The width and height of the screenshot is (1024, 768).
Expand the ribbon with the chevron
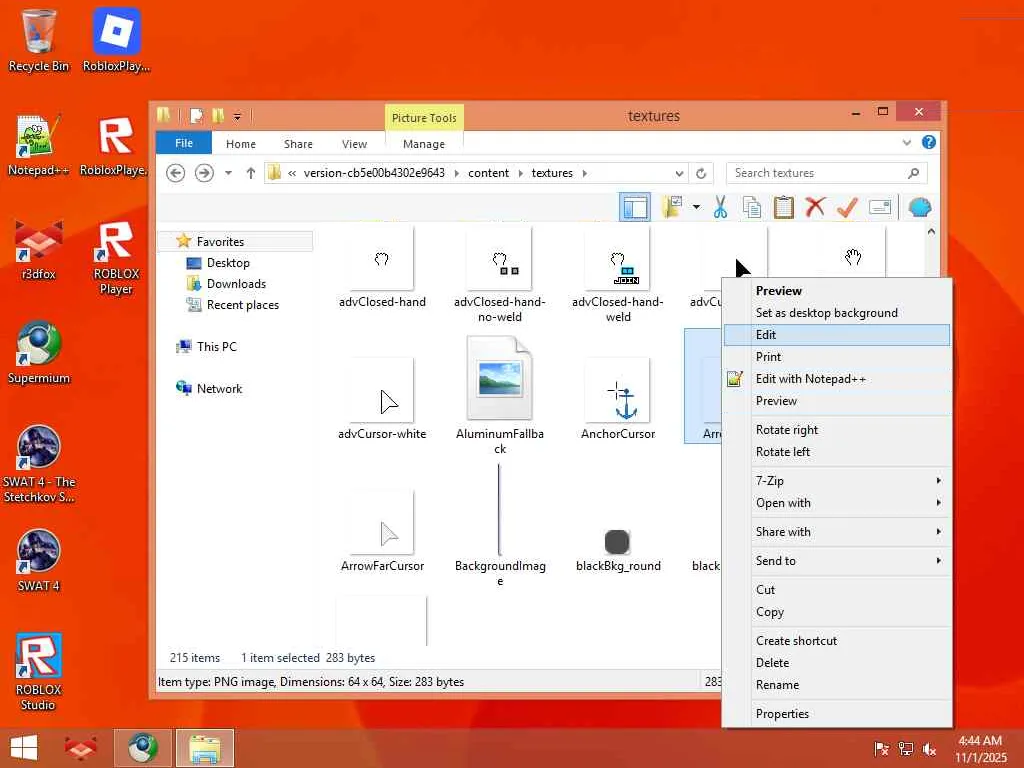pyautogui.click(x=906, y=142)
